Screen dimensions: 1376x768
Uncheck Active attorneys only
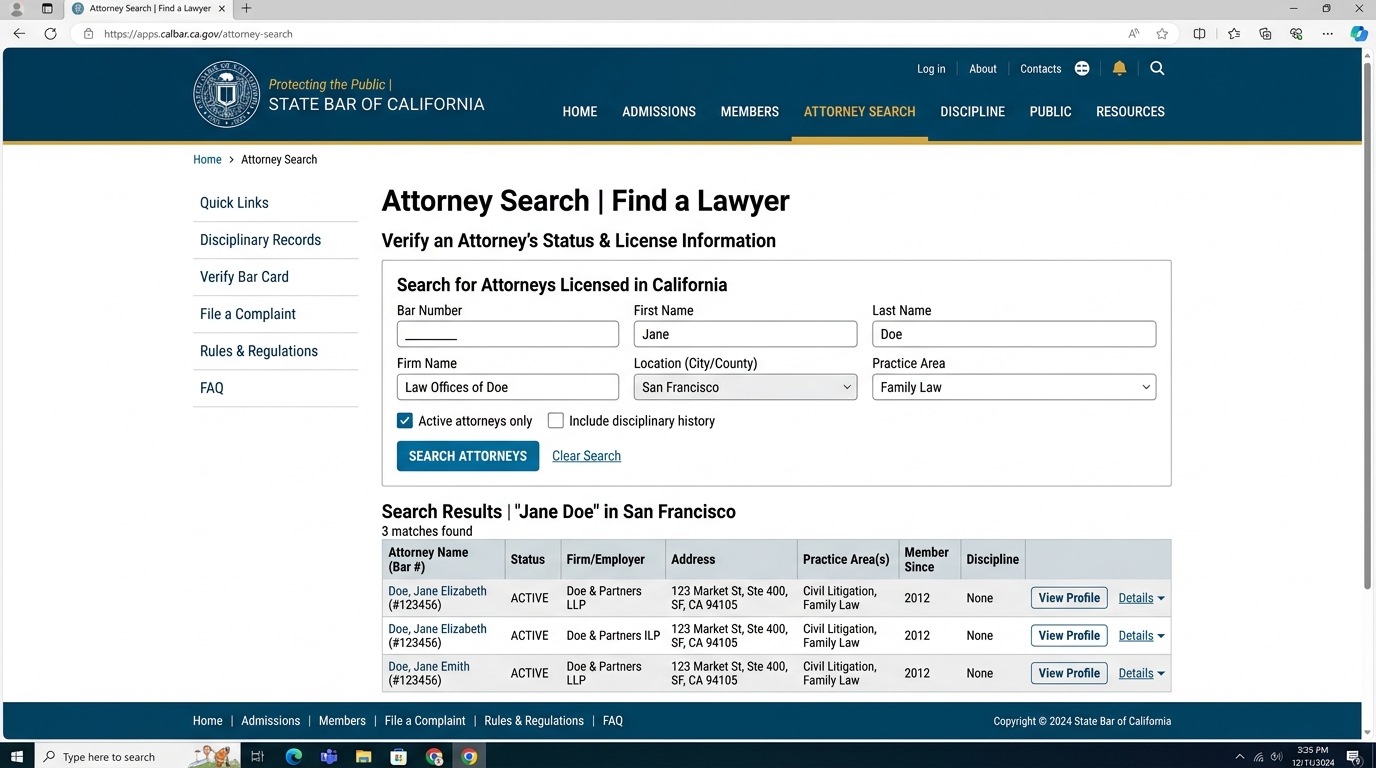pyautogui.click(x=405, y=421)
